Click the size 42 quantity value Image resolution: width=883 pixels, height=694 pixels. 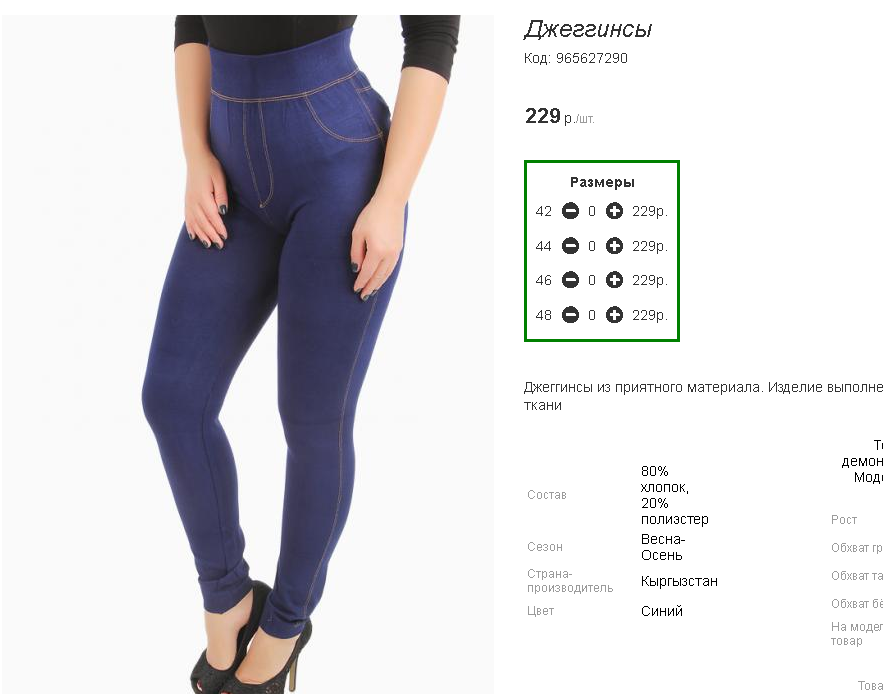pyautogui.click(x=591, y=211)
